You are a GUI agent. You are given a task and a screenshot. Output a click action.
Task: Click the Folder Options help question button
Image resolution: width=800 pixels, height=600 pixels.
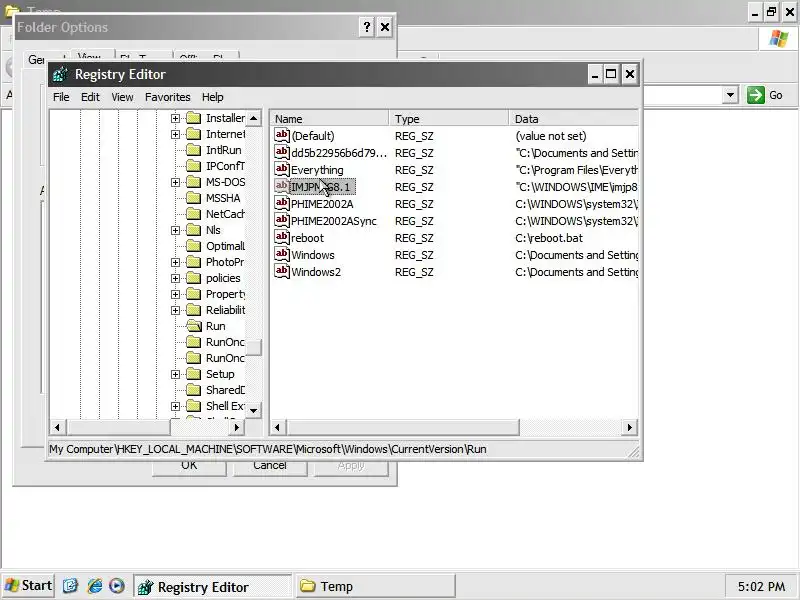[x=366, y=27]
